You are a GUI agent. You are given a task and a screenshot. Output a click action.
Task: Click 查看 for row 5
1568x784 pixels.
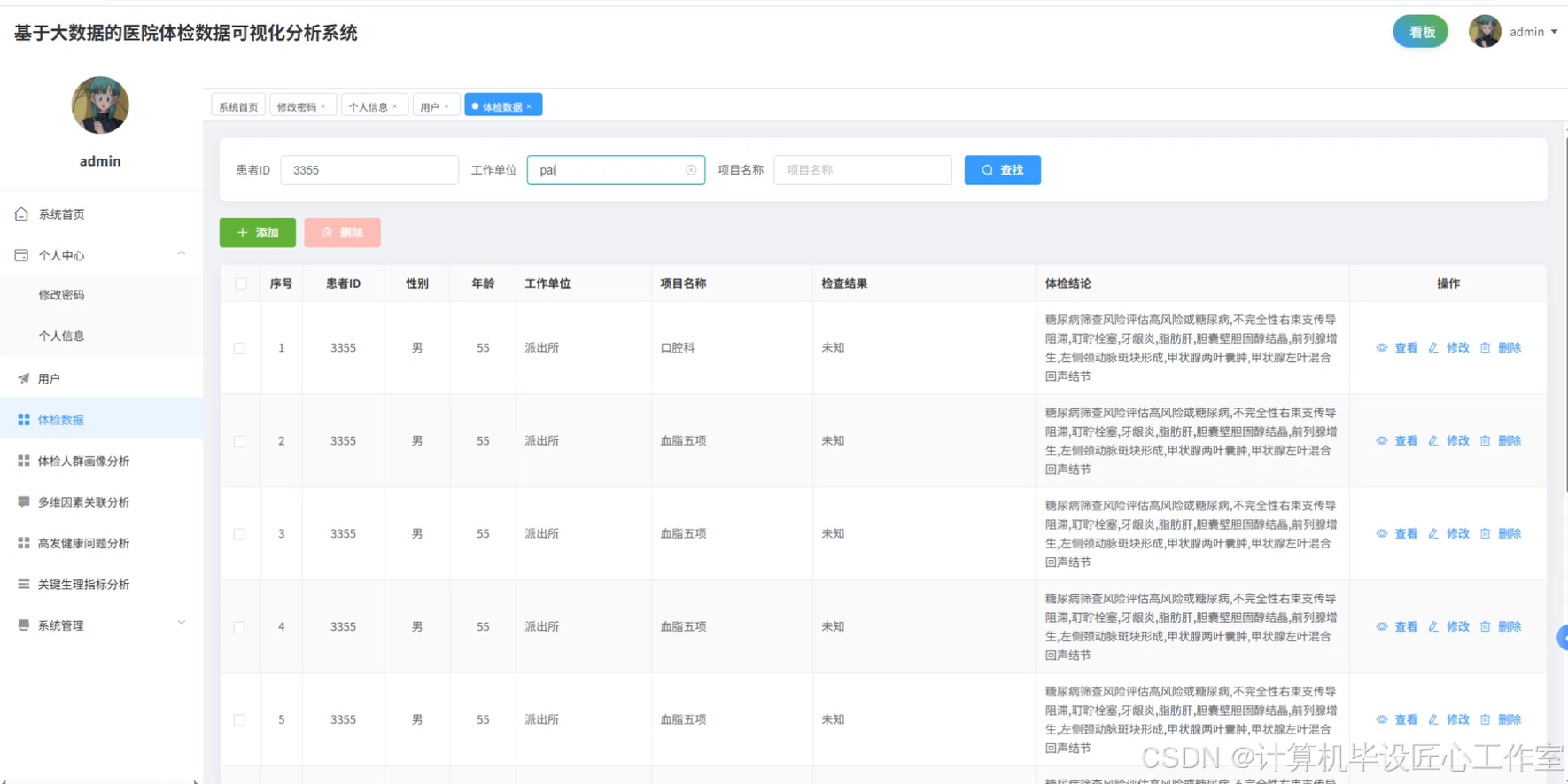pyautogui.click(x=1397, y=720)
